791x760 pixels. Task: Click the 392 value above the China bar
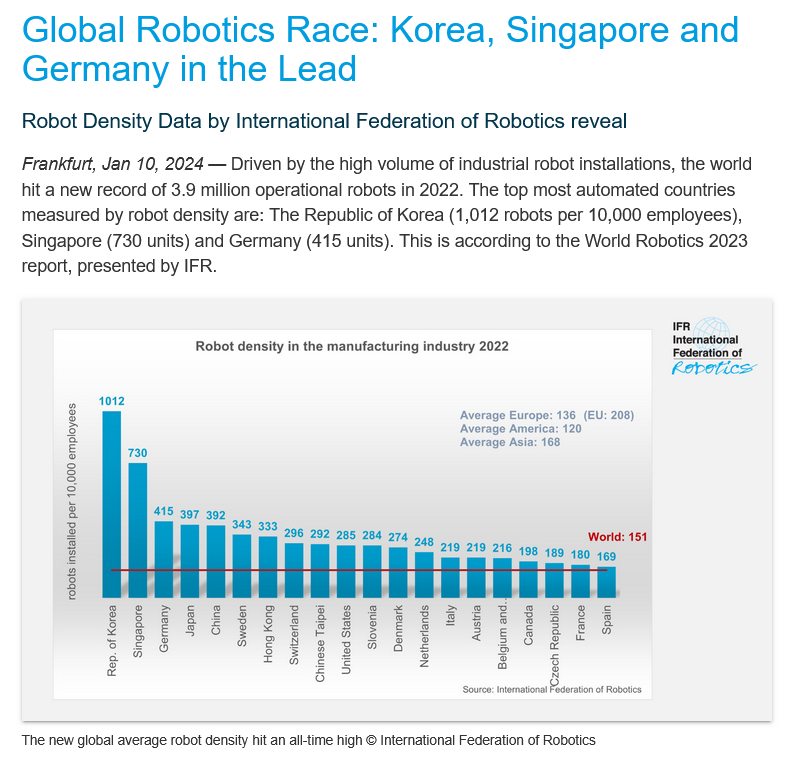coord(215,515)
